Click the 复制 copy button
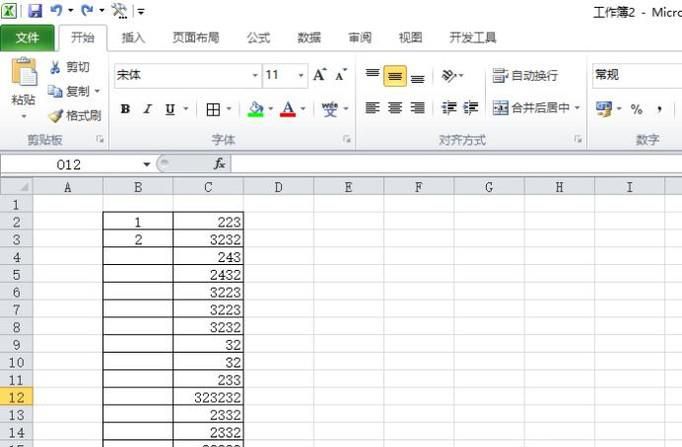The width and height of the screenshot is (682, 447). pyautogui.click(x=69, y=91)
